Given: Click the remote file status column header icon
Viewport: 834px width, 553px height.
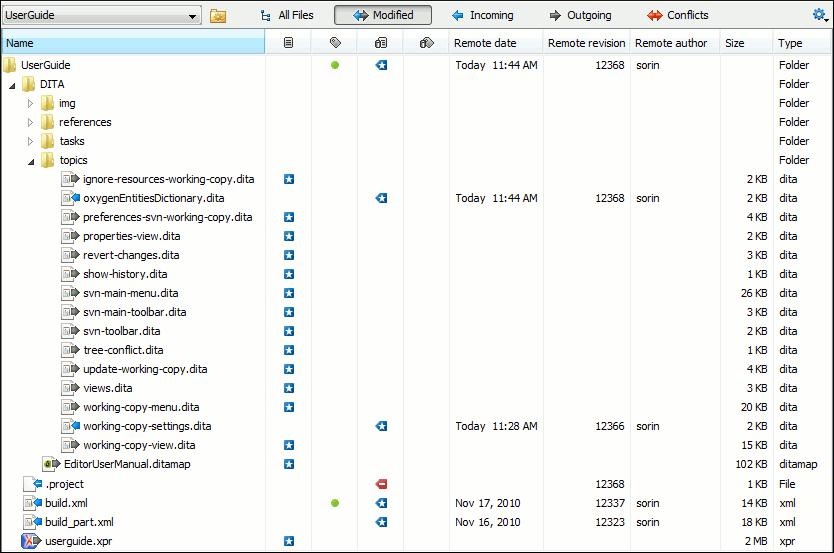Looking at the screenshot, I should coord(380,43).
